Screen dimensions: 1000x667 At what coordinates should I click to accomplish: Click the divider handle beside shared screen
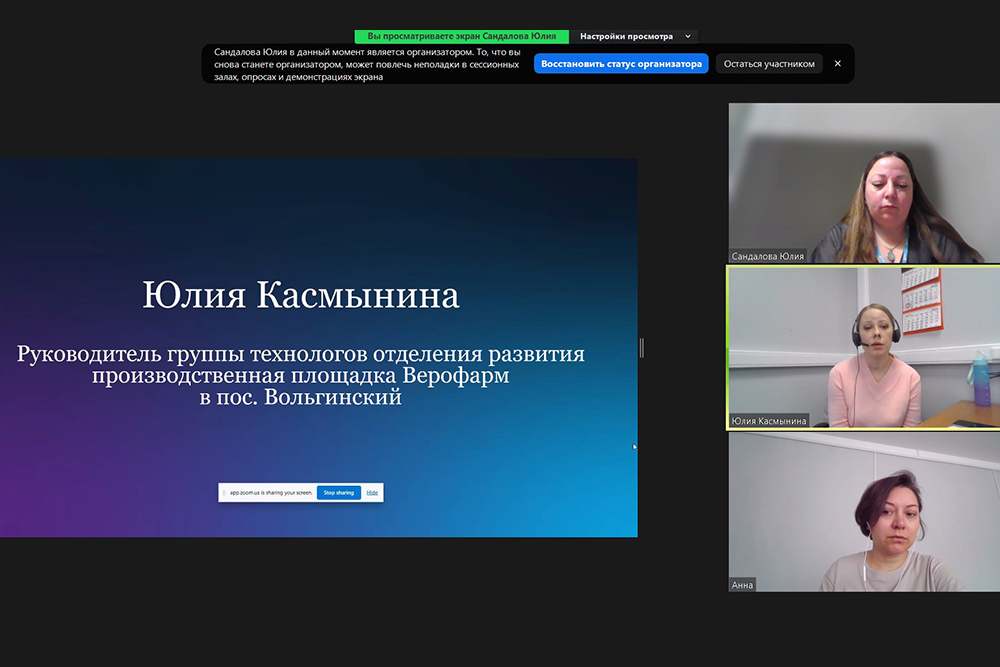pyautogui.click(x=641, y=347)
